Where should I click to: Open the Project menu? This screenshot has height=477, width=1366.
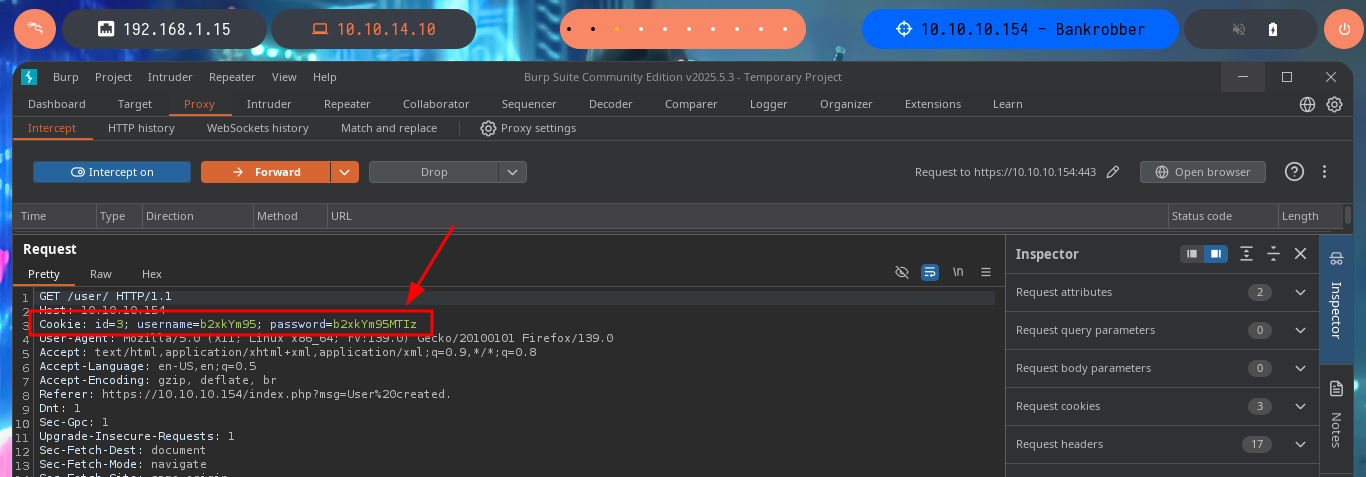[x=113, y=77]
